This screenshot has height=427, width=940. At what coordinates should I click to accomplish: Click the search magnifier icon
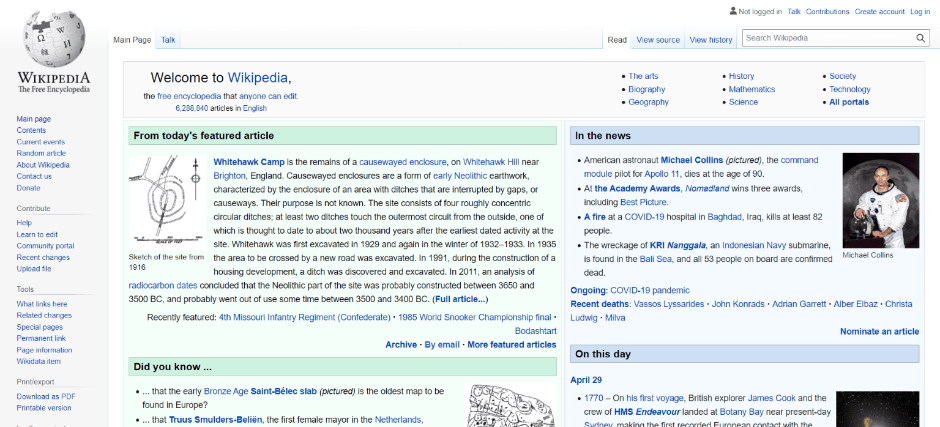pyautogui.click(x=920, y=38)
